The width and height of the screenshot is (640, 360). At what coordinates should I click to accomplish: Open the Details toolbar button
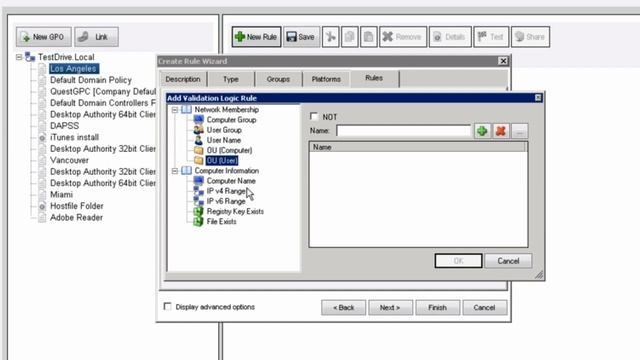coord(450,37)
